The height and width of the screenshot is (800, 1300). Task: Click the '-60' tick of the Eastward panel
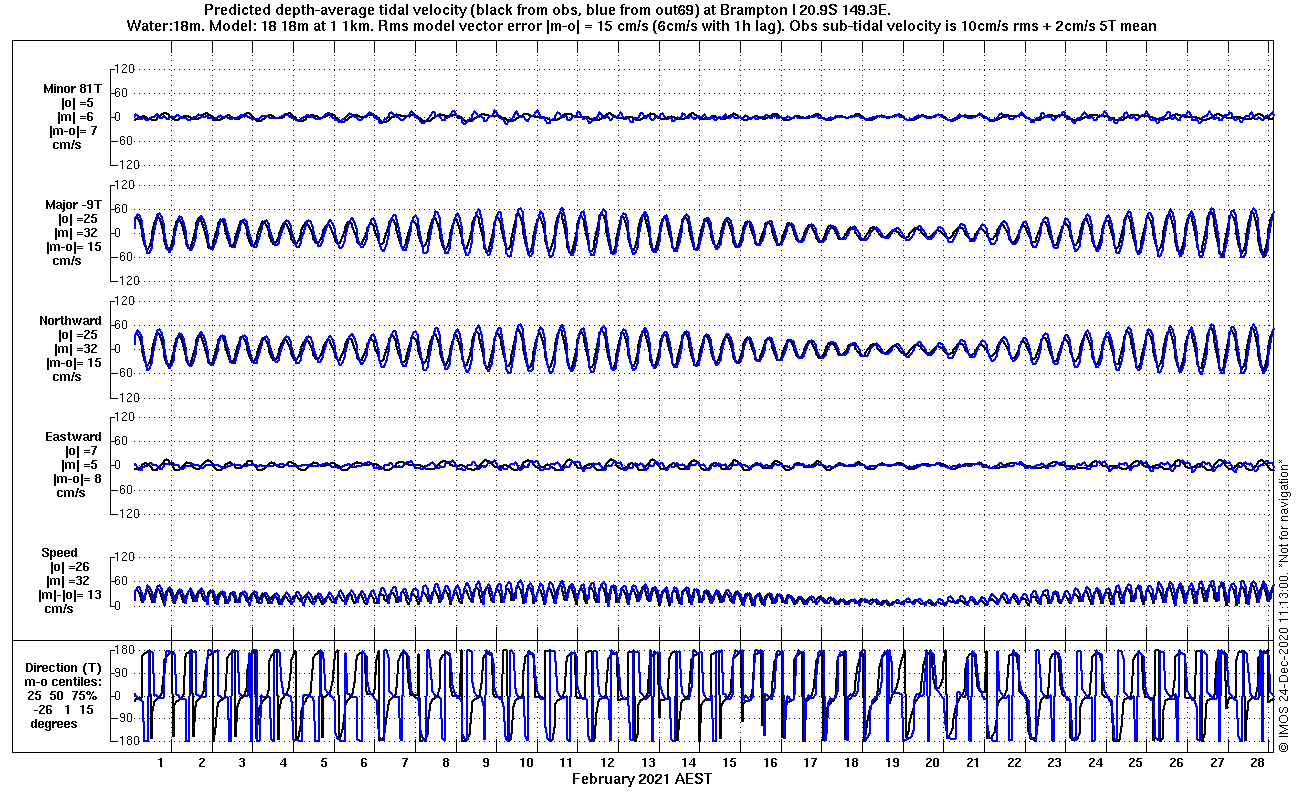pyautogui.click(x=122, y=489)
